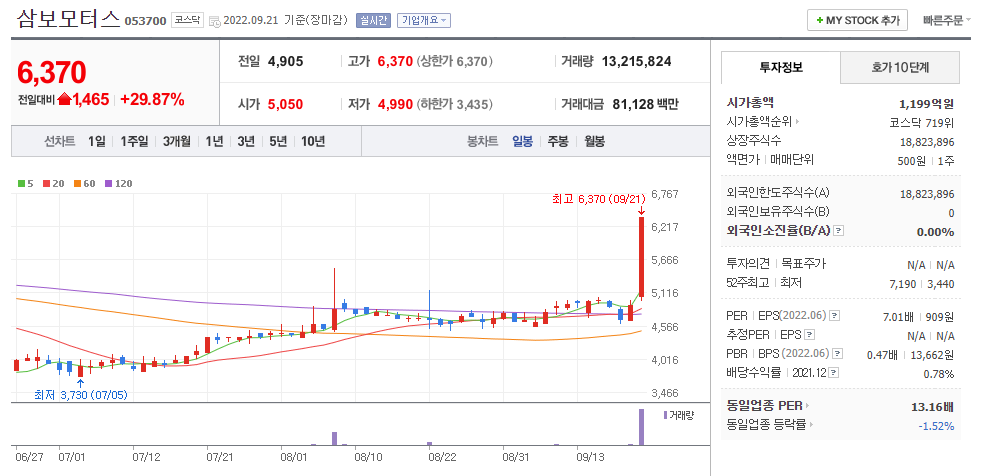Click the 0.00% foreign ownership ratio
Screen dimensions: 983x476
point(935,232)
